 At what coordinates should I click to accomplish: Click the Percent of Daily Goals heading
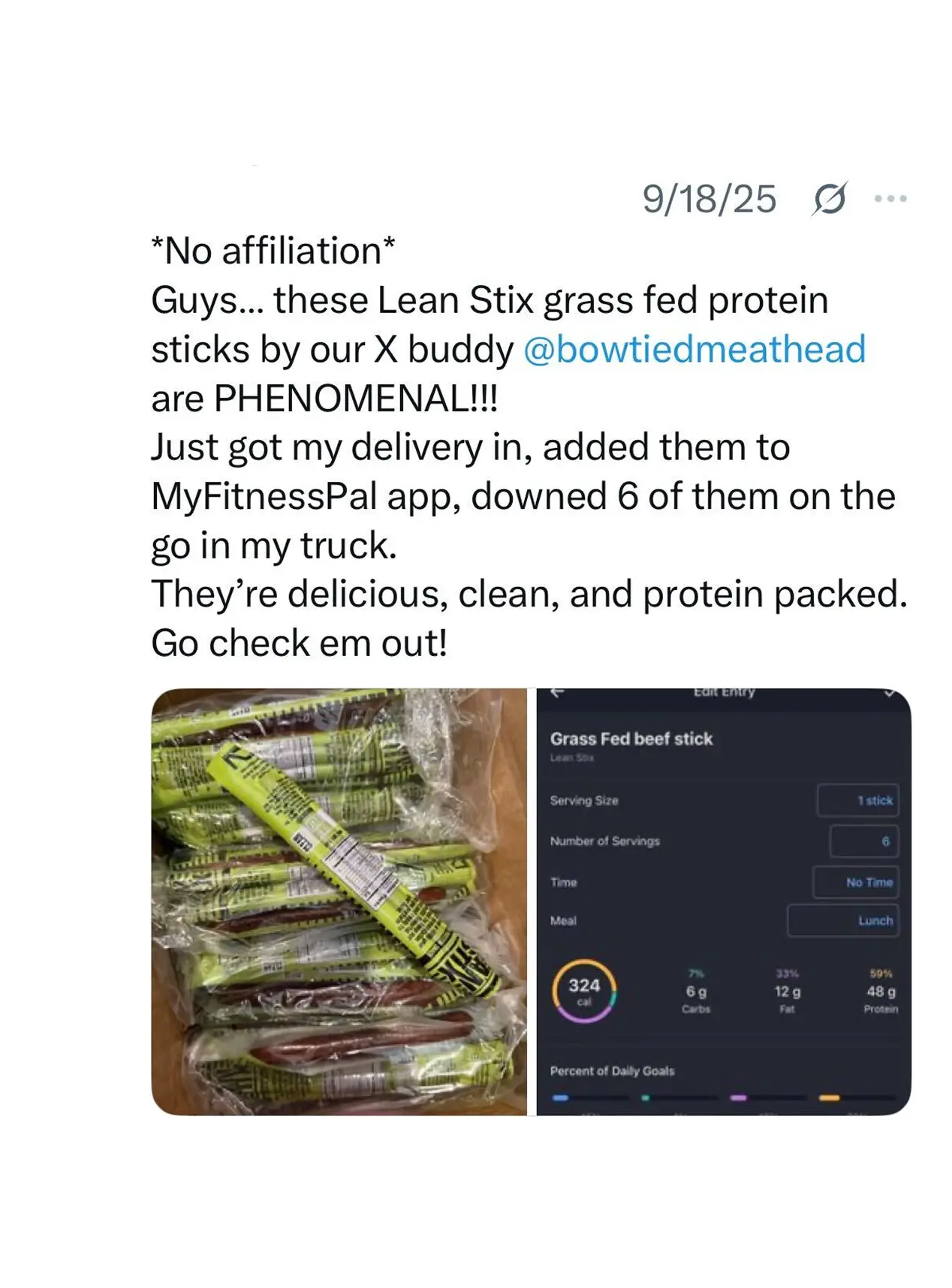pos(612,1071)
